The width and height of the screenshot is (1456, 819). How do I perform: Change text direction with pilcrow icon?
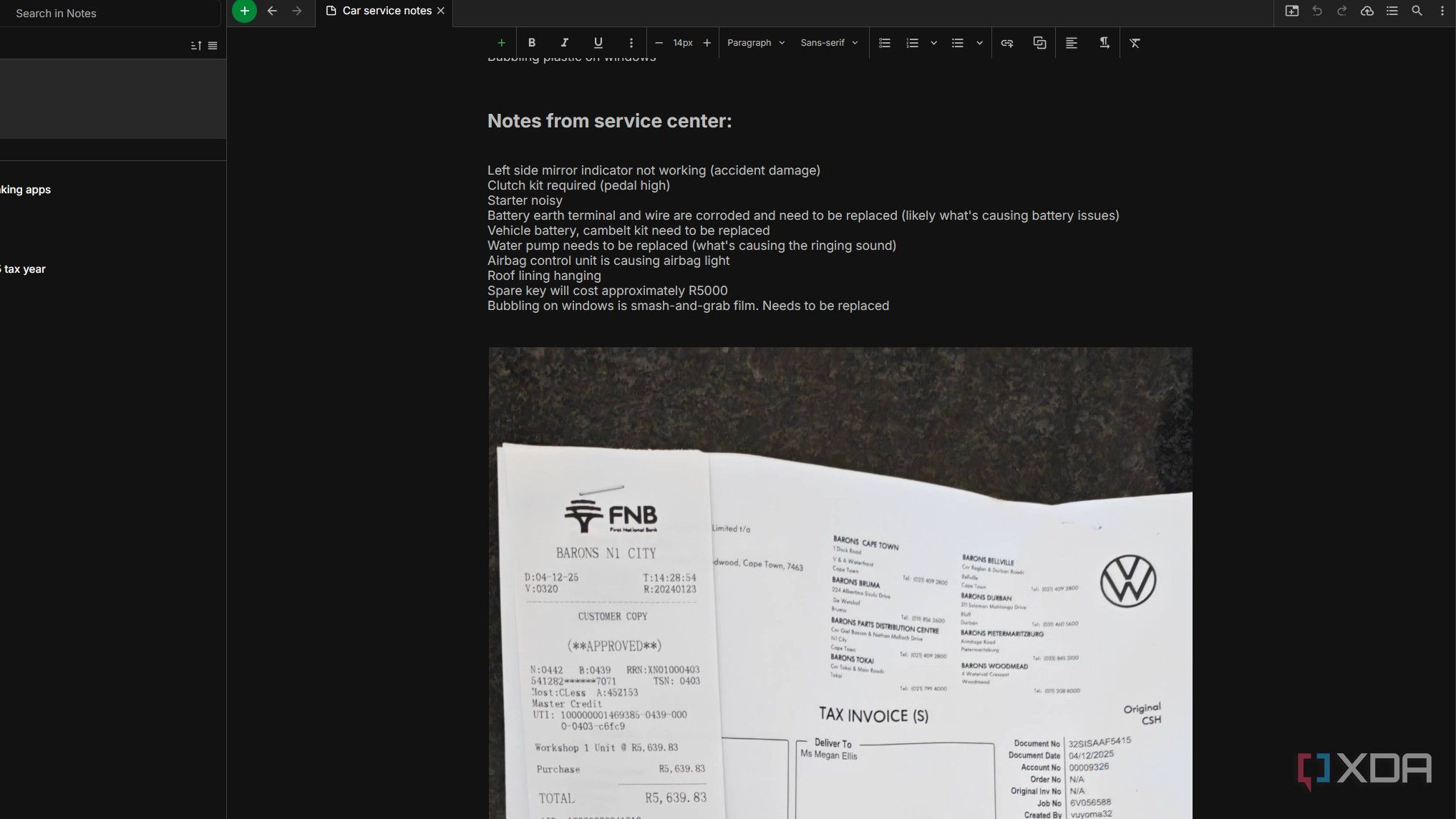(x=1105, y=43)
